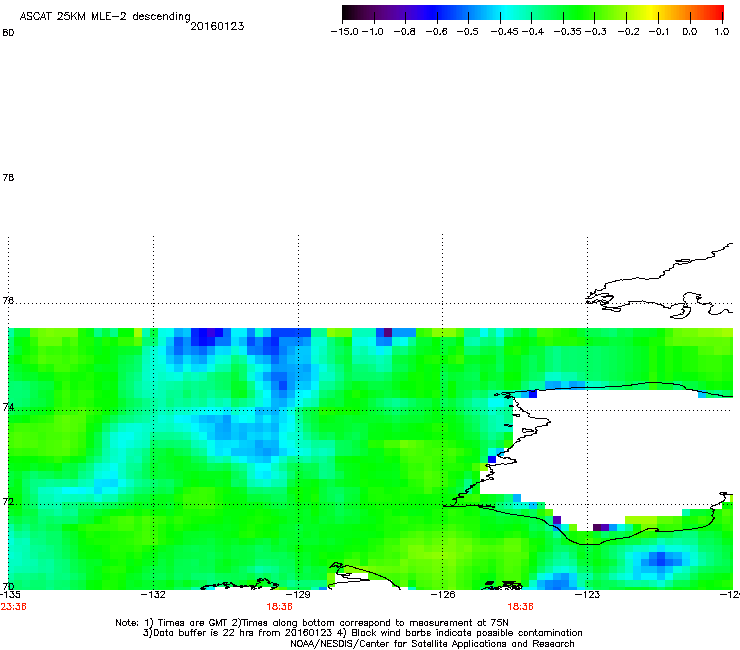Screen dimensions: 740x650
Task: Click the latitude label '76' on the left axis
Action: click(x=8, y=300)
